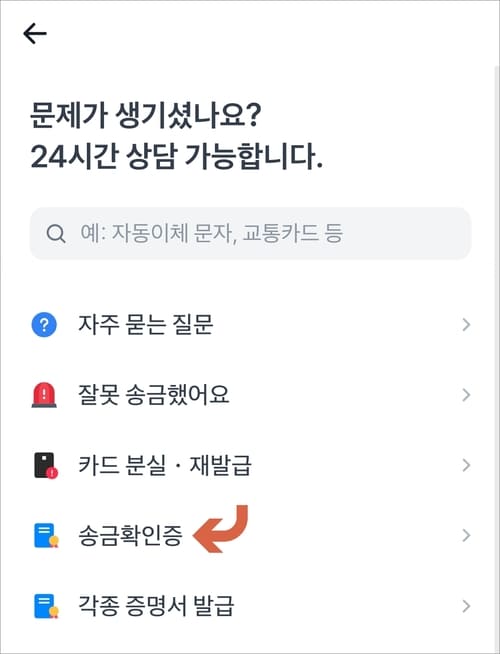Open the 자주 묻는 질문 menu item

pyautogui.click(x=250, y=324)
